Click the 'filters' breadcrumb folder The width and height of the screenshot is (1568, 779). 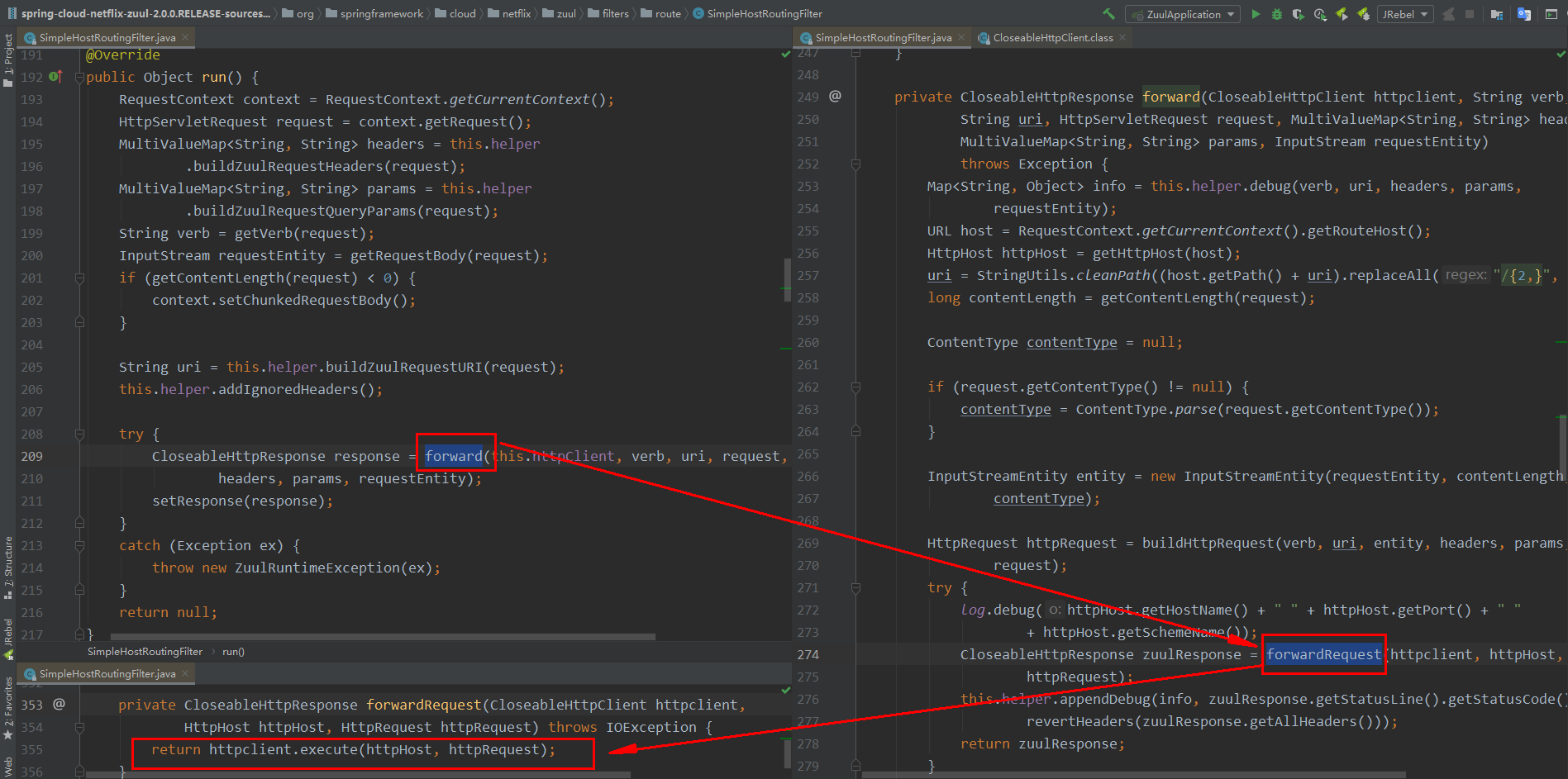point(608,14)
